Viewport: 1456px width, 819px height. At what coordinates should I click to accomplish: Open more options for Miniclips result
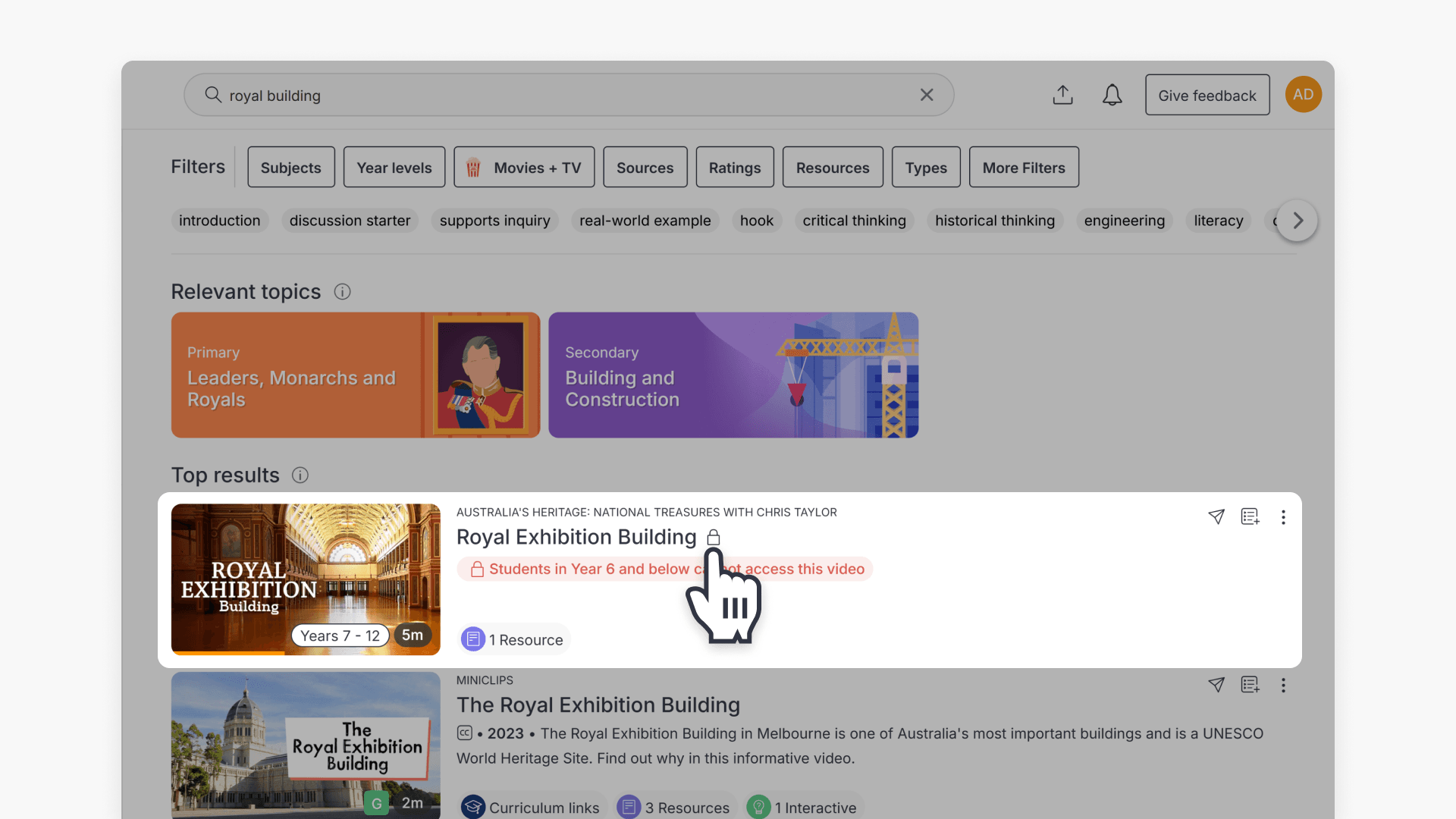coord(1283,686)
